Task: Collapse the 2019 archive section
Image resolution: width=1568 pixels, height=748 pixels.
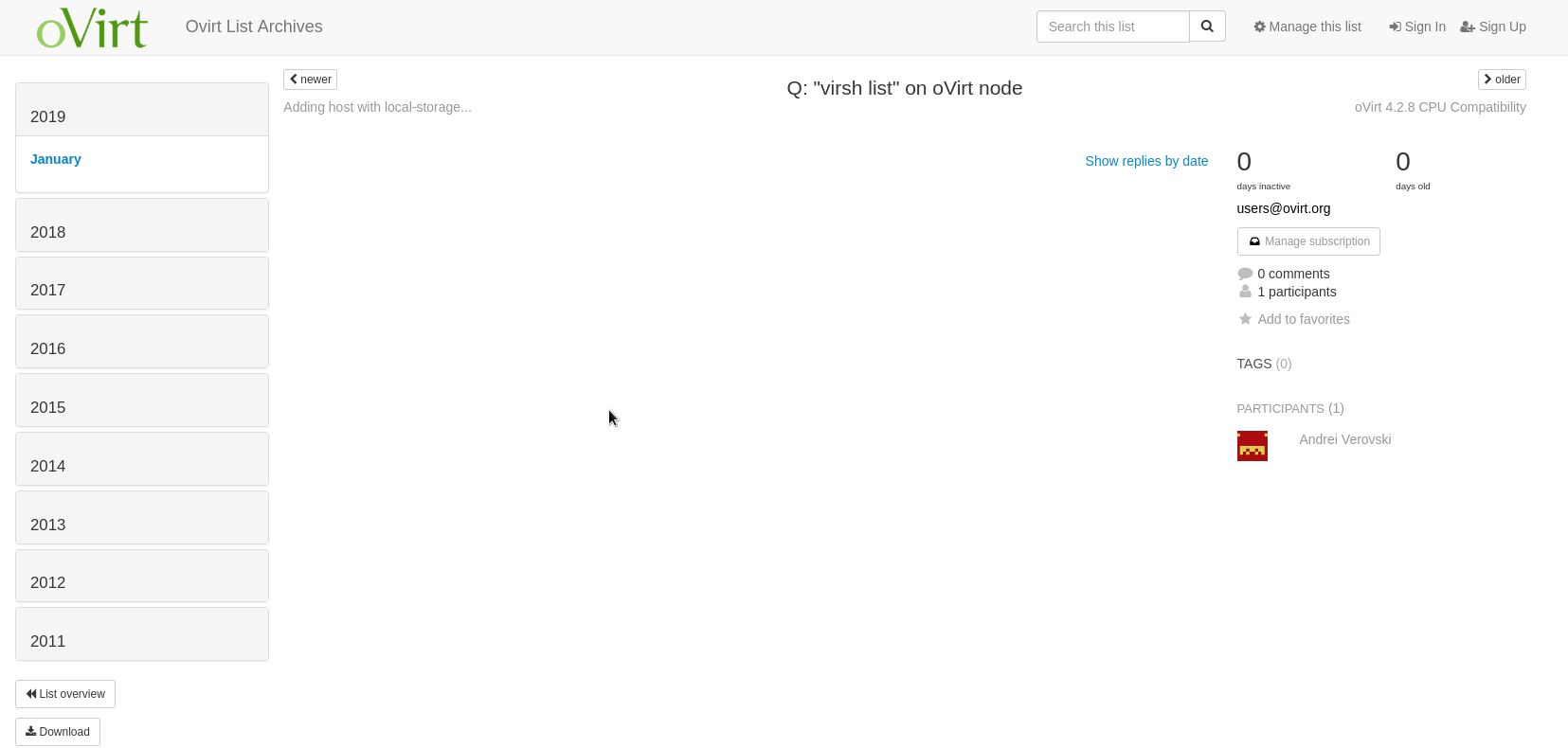Action: click(48, 116)
